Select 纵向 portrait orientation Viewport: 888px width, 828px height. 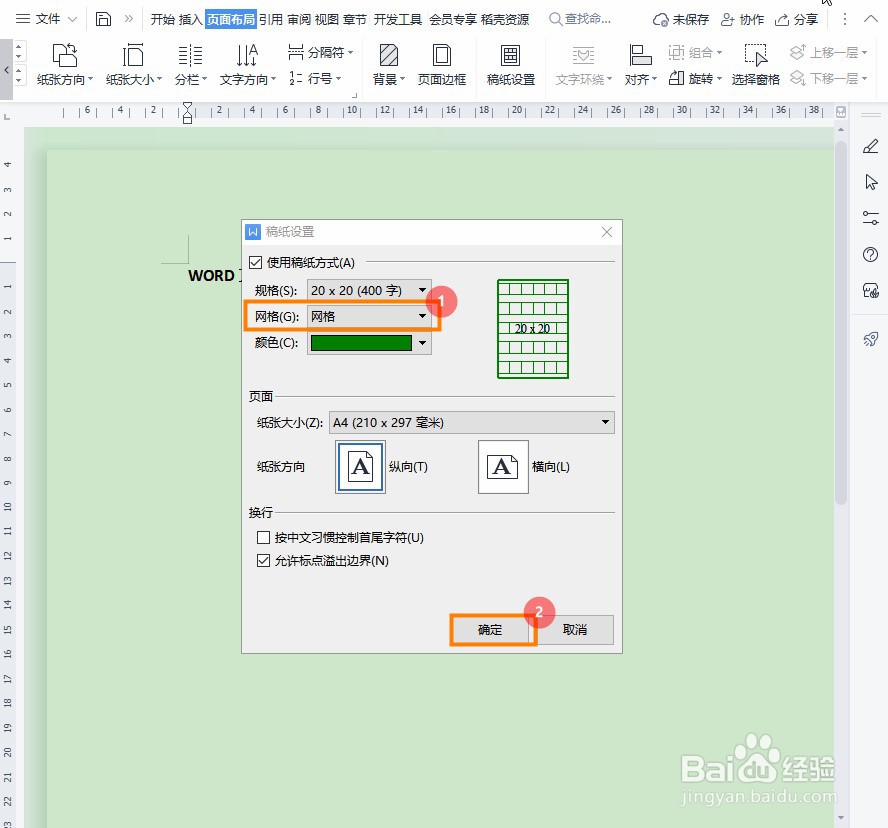361,467
